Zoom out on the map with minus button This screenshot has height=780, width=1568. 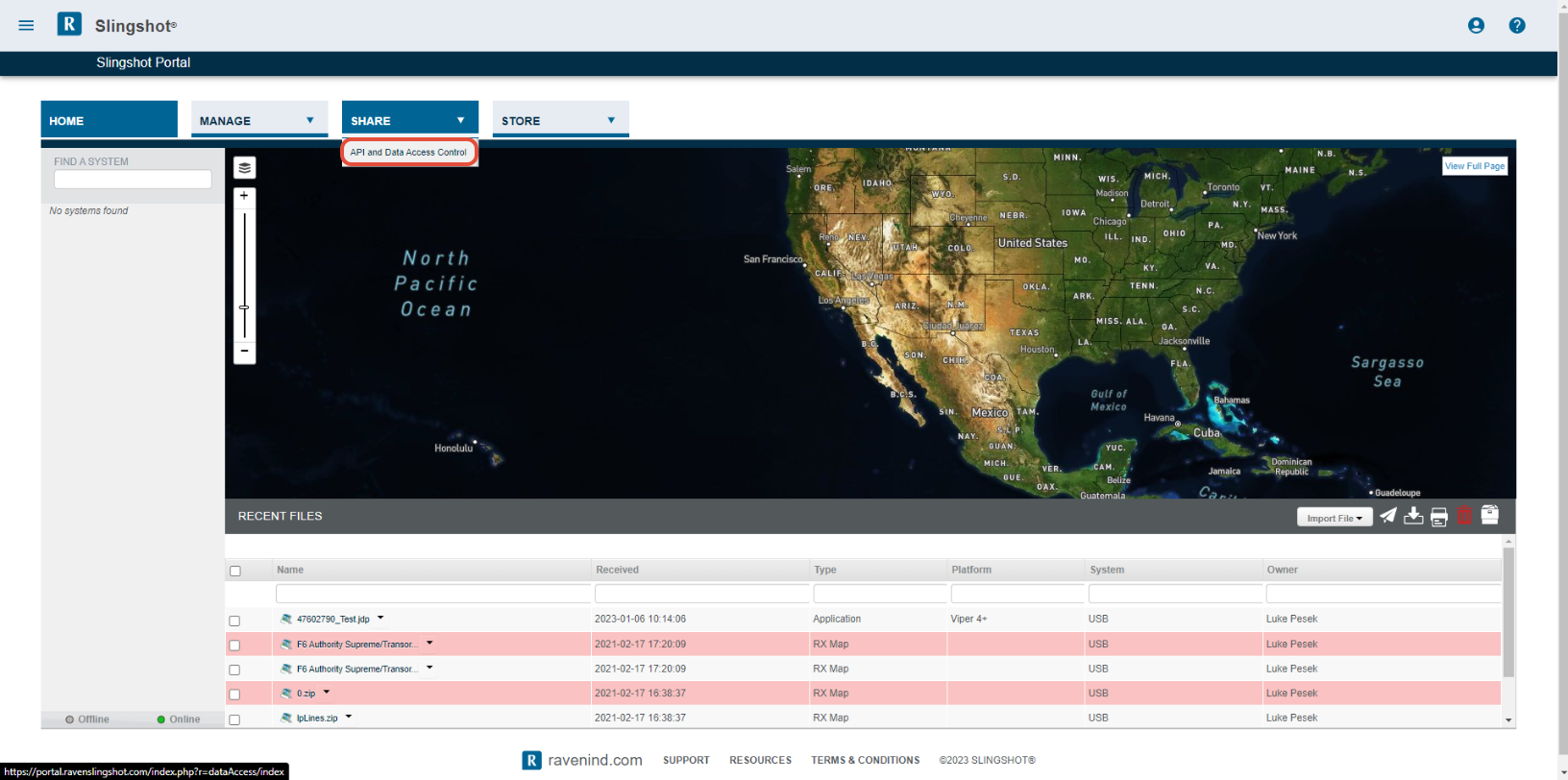point(244,352)
